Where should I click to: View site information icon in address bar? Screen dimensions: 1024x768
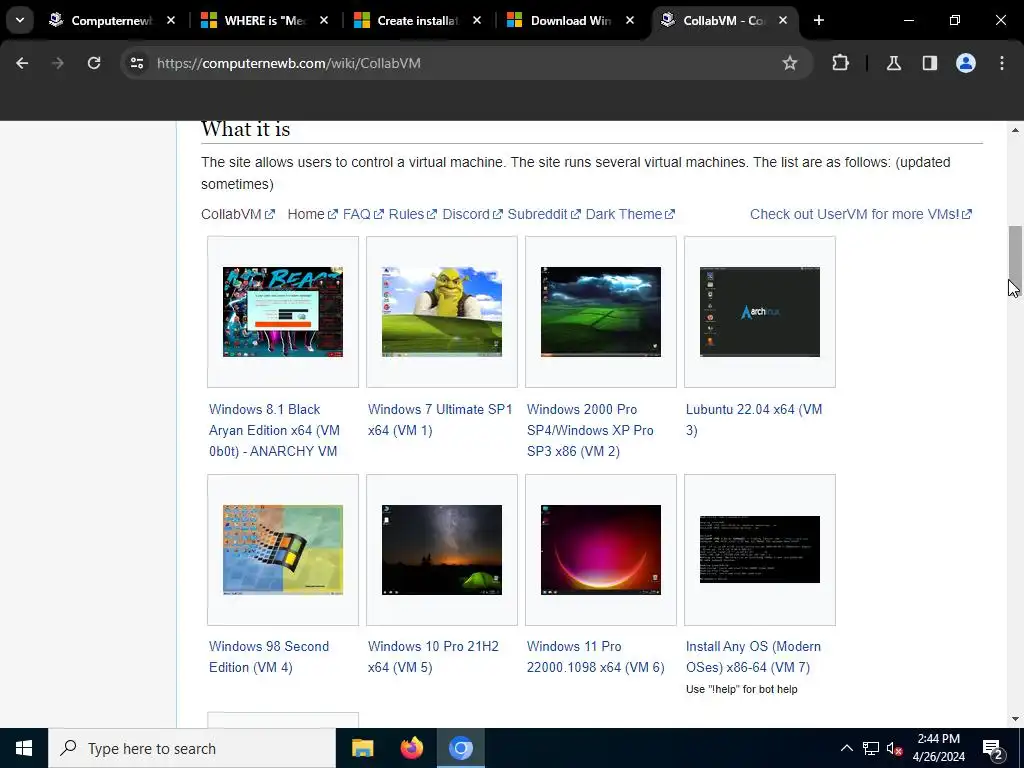pos(137,63)
